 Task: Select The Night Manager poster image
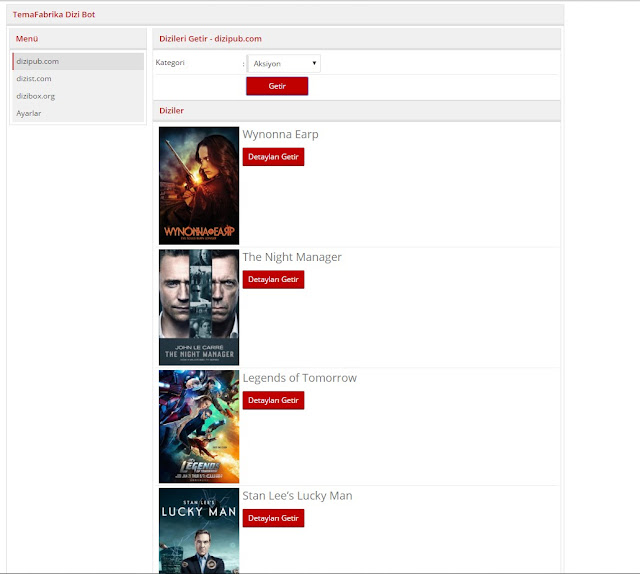[199, 307]
